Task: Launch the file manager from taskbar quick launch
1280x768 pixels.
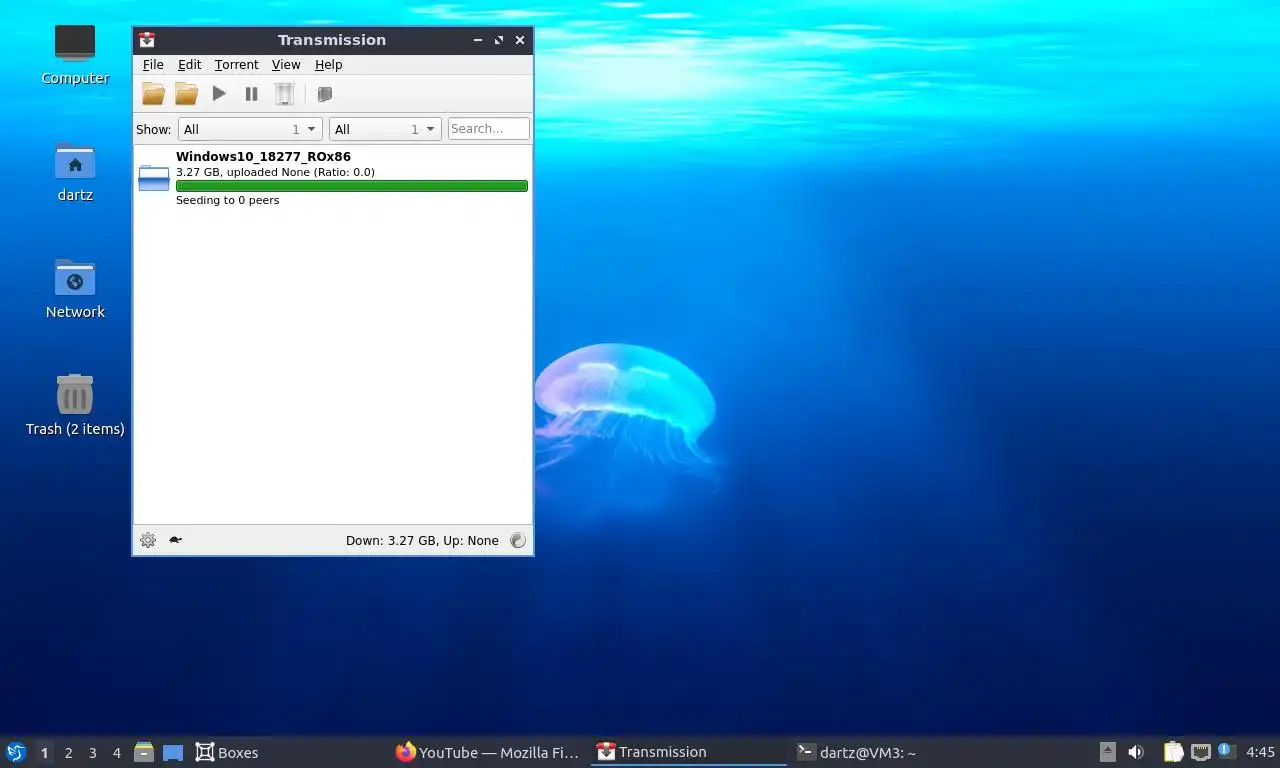Action: pyautogui.click(x=144, y=752)
